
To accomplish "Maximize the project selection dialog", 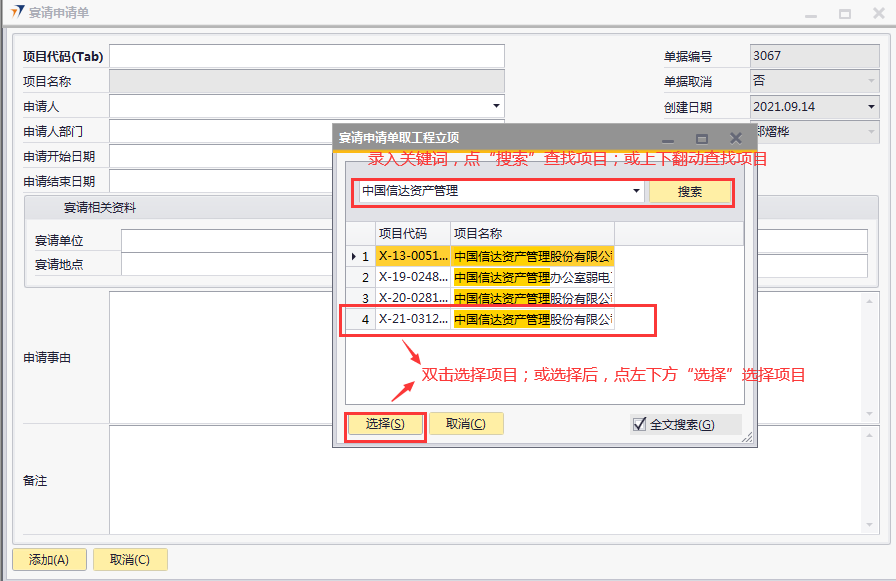I will click(702, 138).
